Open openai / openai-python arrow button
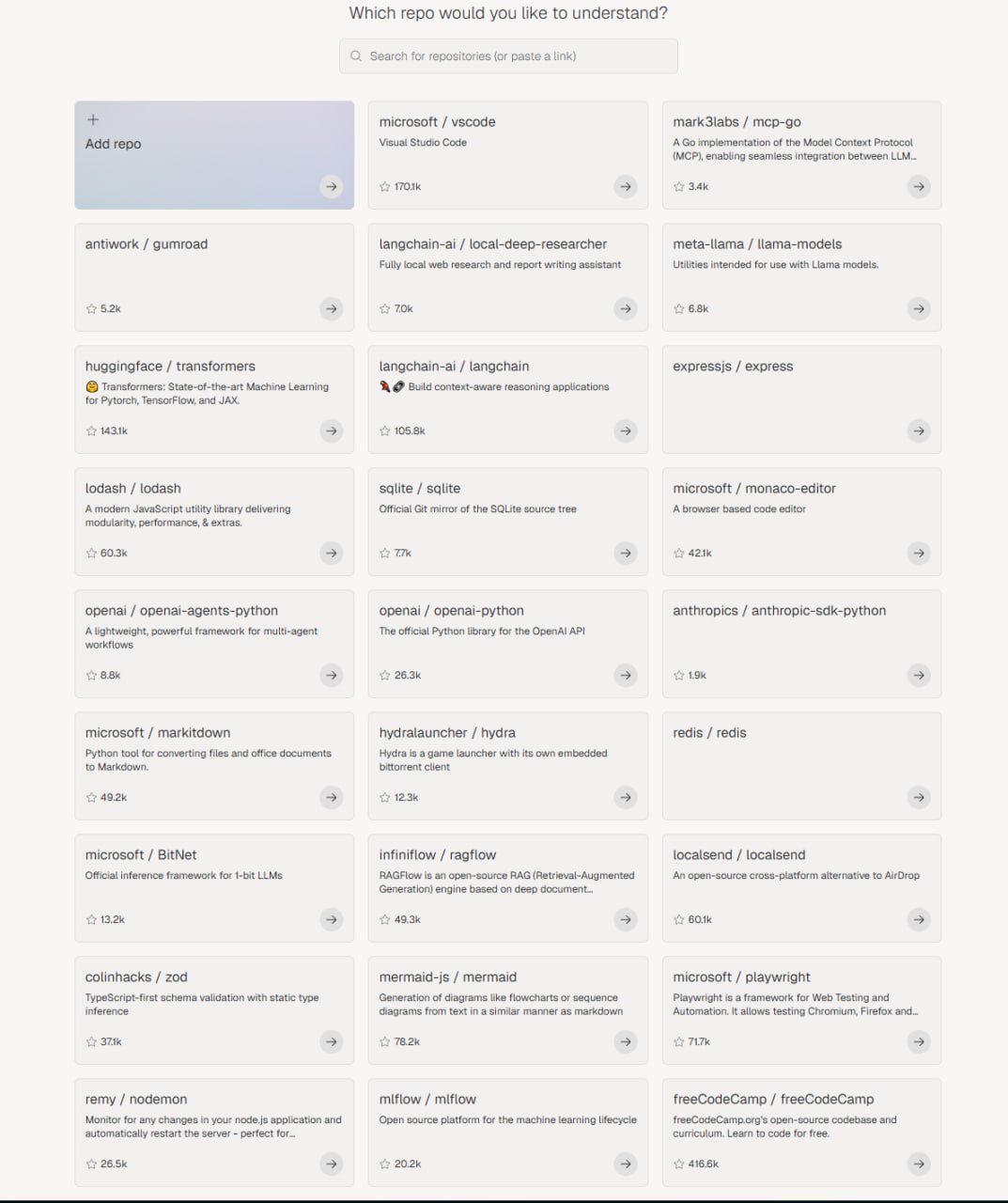The width and height of the screenshot is (1008, 1203). [626, 676]
